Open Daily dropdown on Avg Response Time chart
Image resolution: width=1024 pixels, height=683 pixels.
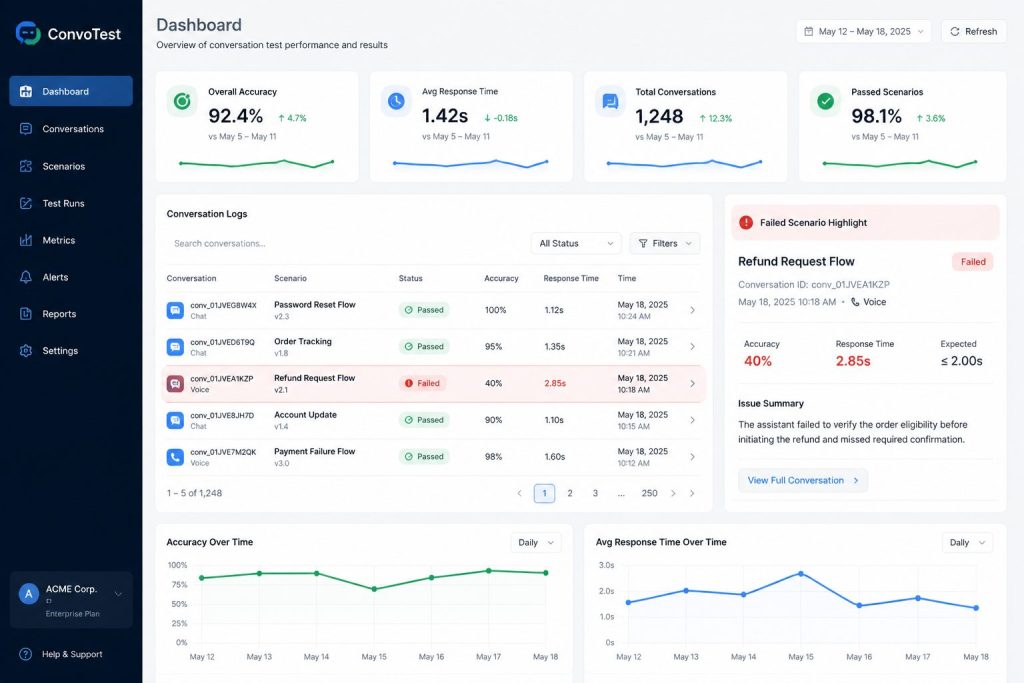click(967, 543)
